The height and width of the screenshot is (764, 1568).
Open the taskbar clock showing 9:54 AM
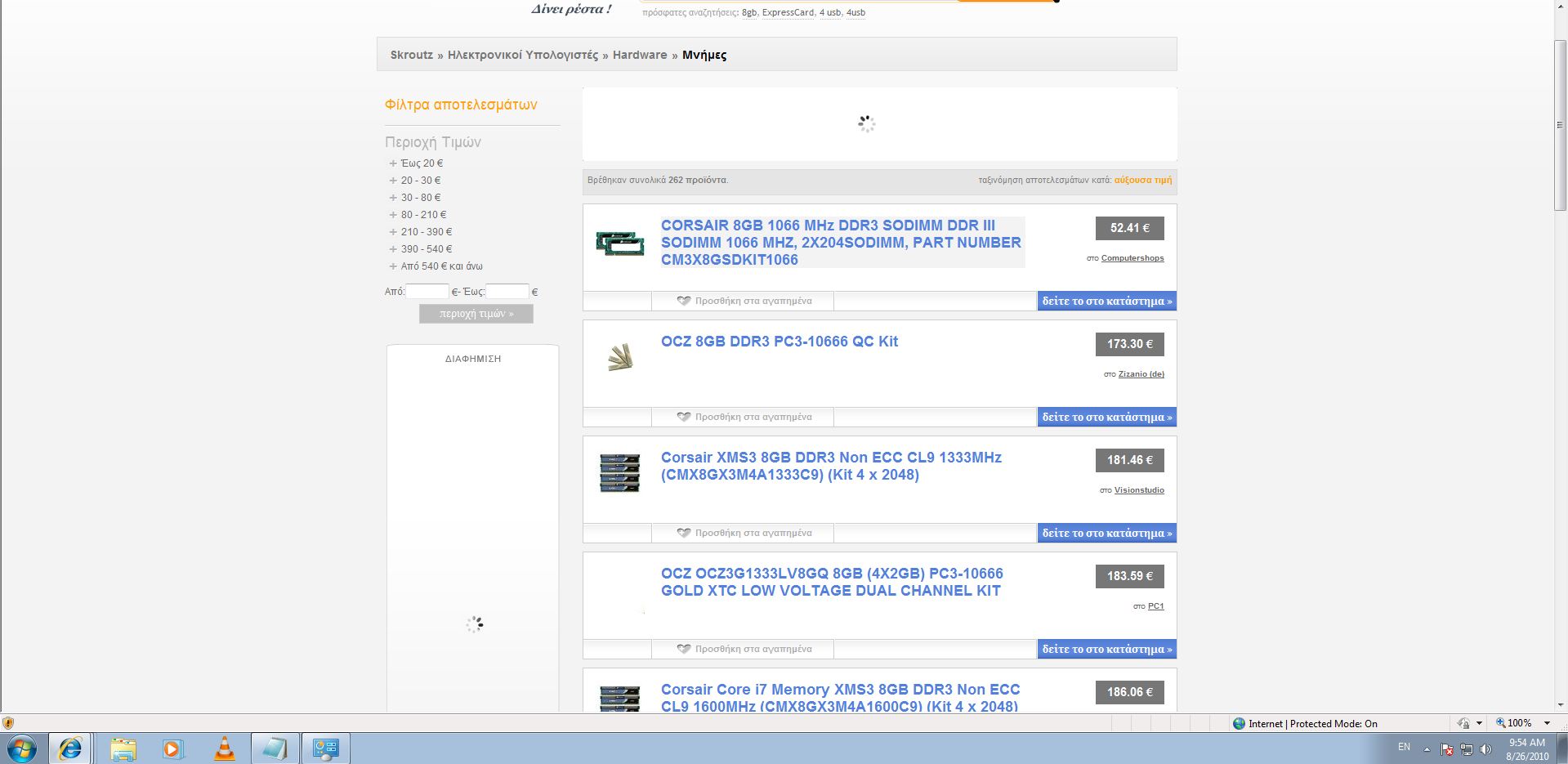click(1527, 749)
